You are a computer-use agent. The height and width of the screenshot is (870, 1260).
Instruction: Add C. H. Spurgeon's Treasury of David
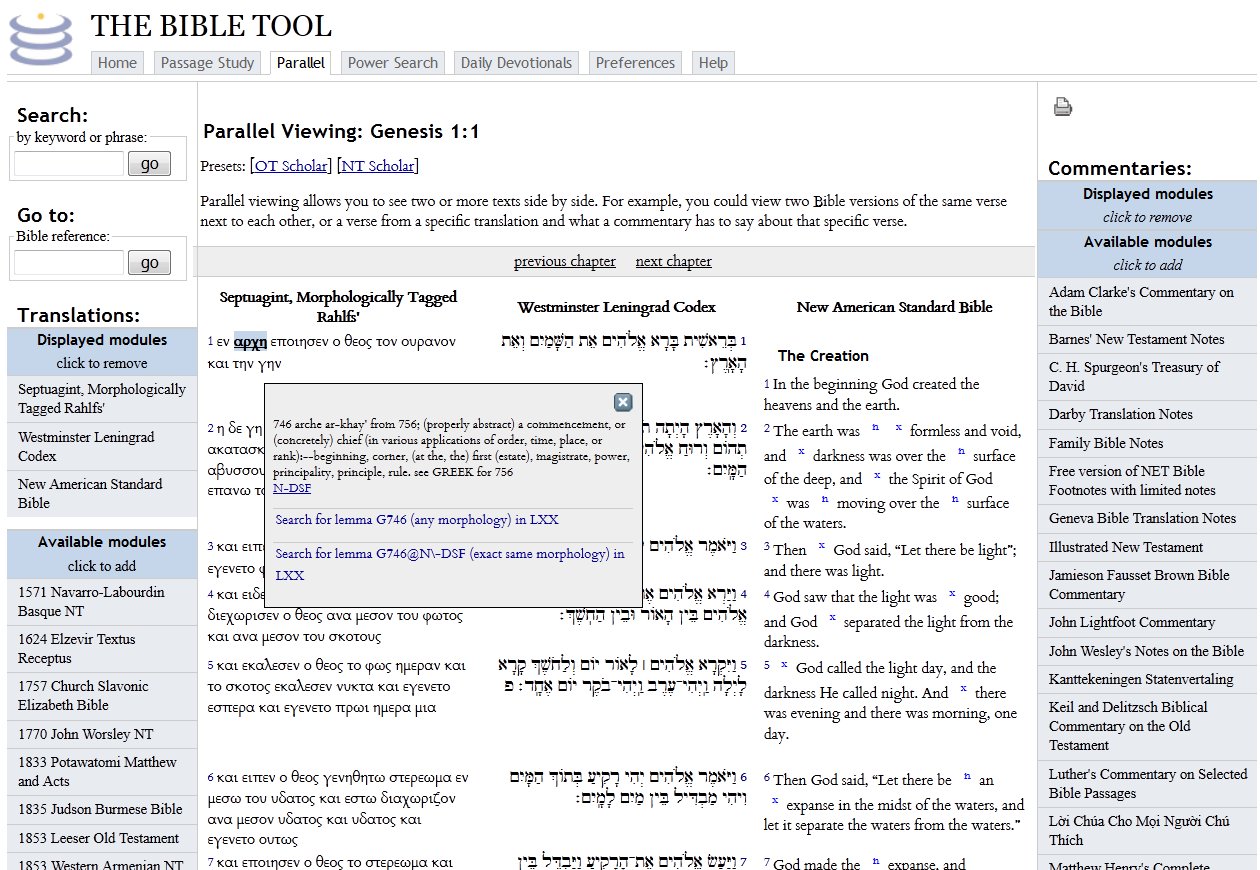pyautogui.click(x=1147, y=377)
